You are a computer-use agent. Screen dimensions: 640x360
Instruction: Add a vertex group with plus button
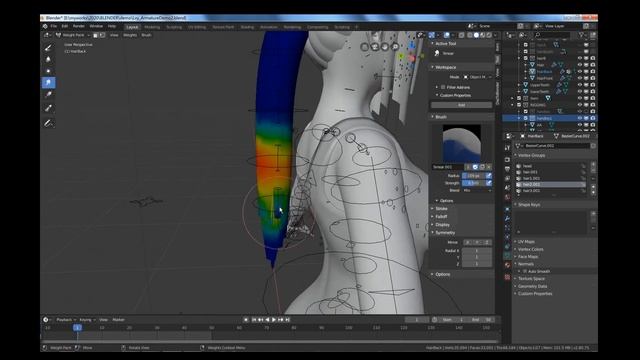point(593,164)
